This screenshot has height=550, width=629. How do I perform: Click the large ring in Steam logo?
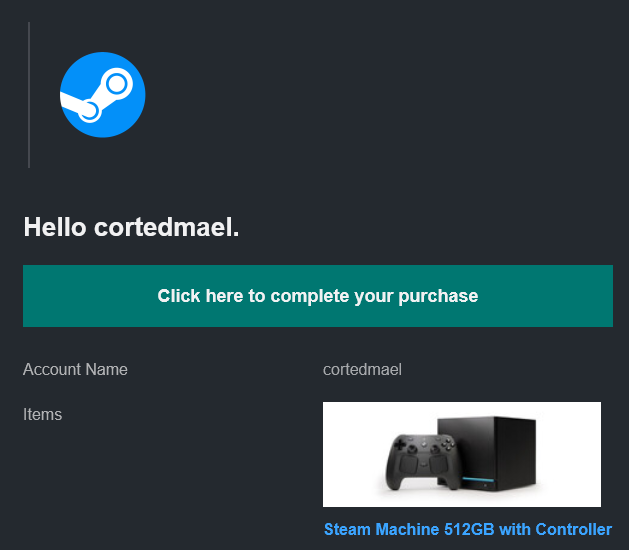pyautogui.click(x=116, y=84)
